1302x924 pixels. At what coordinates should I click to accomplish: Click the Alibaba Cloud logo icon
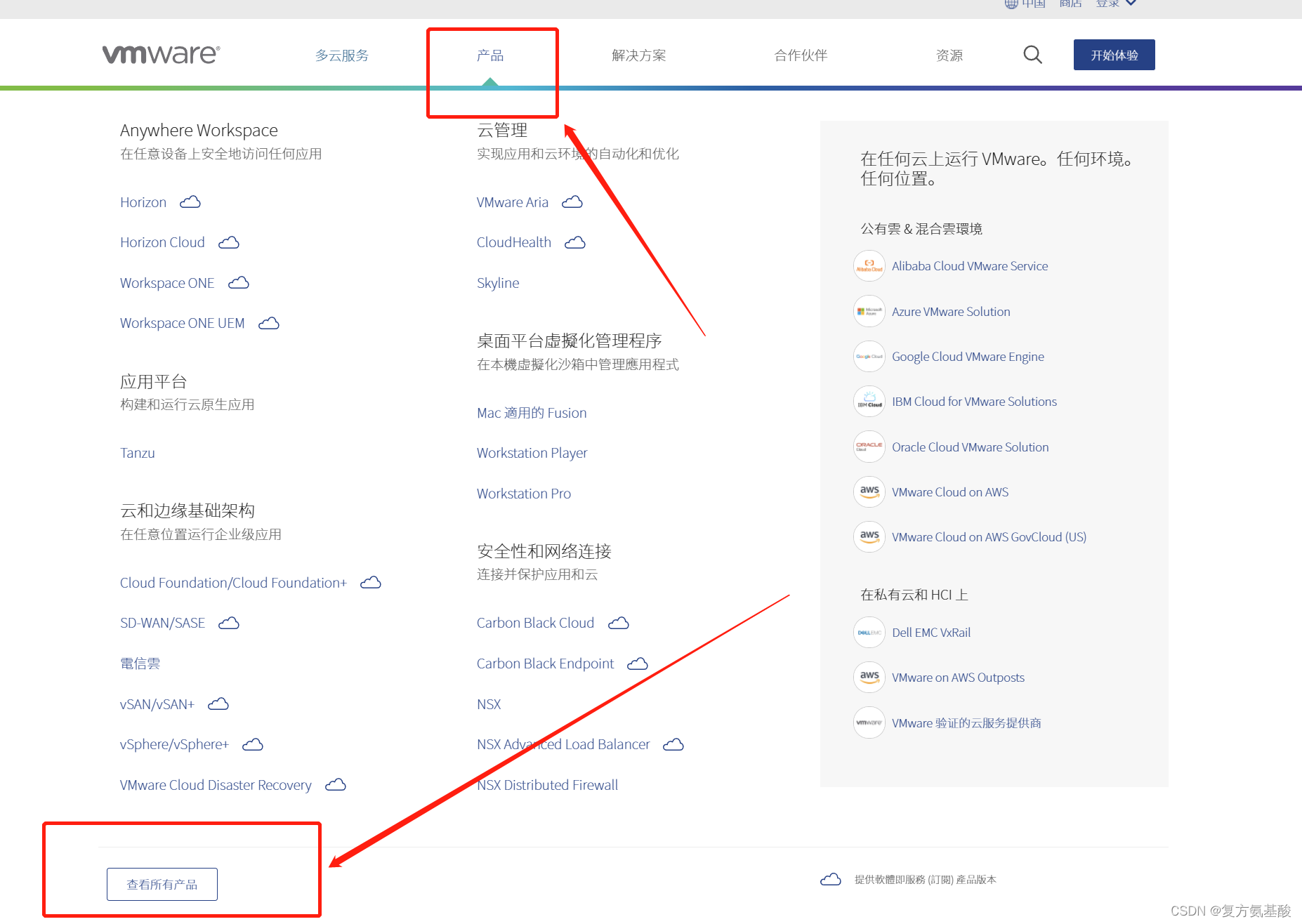(x=869, y=266)
